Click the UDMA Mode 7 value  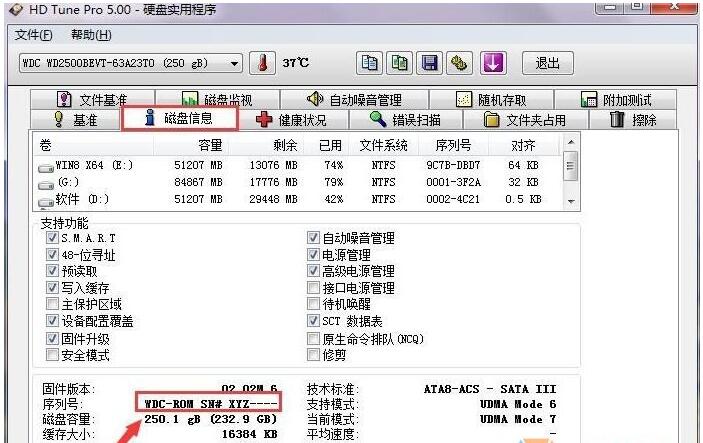click(x=518, y=419)
